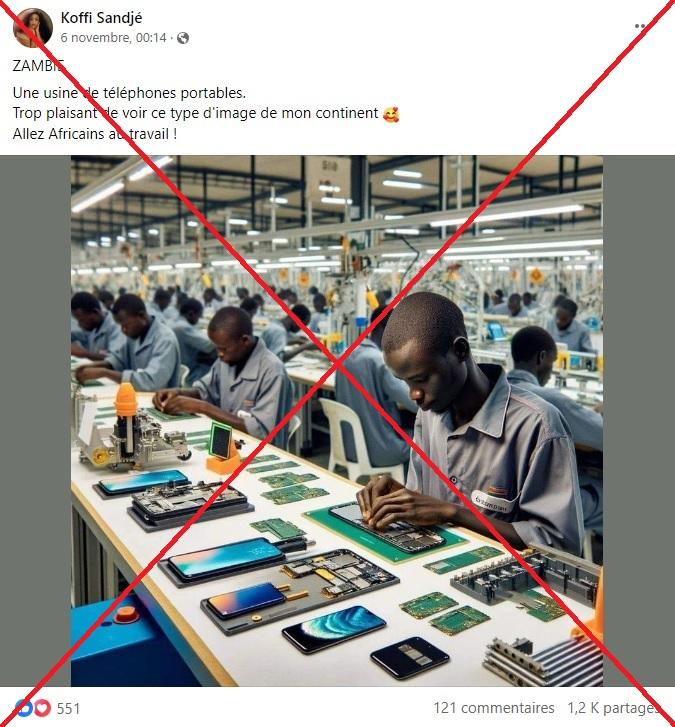The image size is (675, 727).
Task: Open the three-dot post options menu
Action: 641,26
